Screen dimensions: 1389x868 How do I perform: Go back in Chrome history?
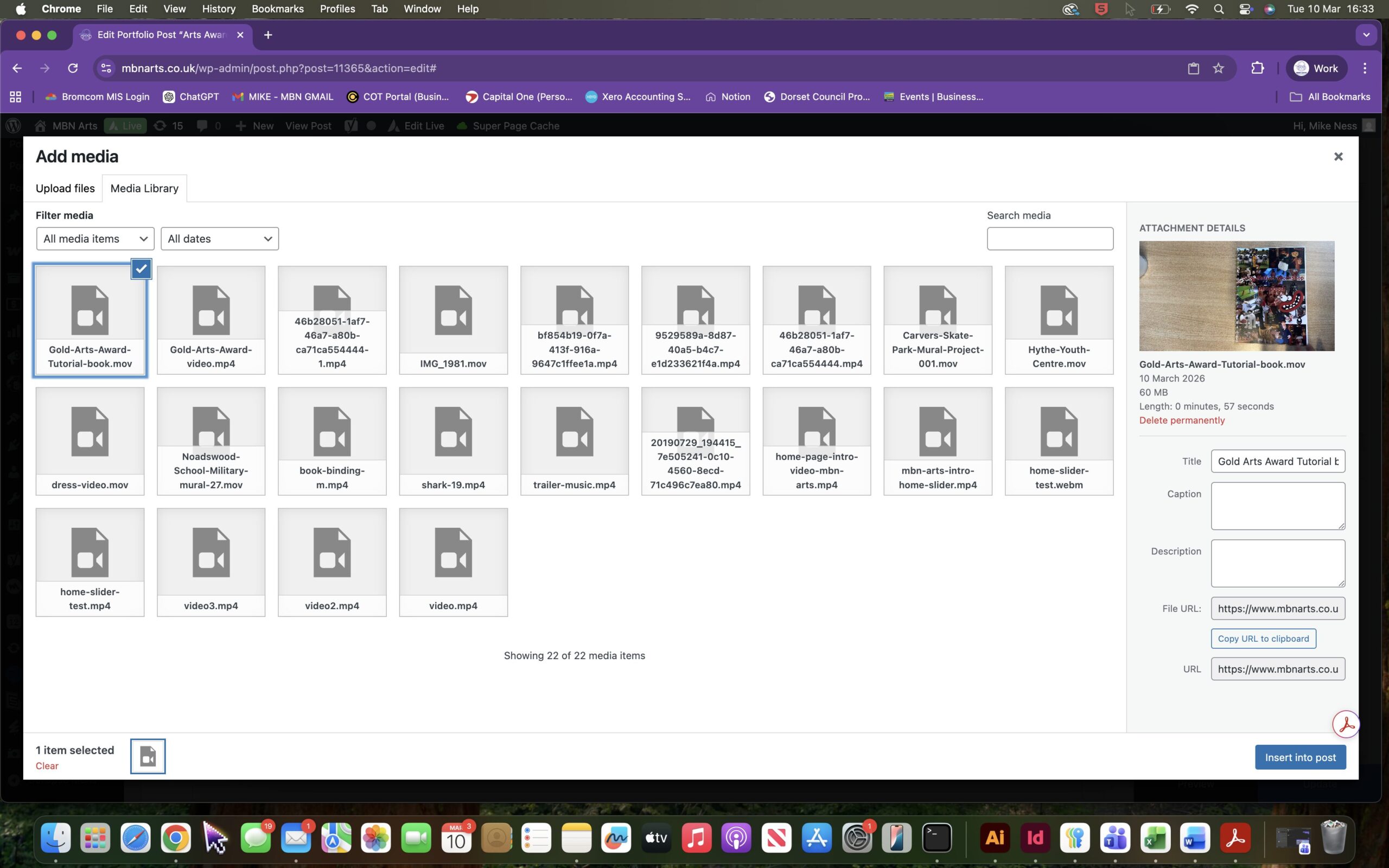click(x=17, y=68)
